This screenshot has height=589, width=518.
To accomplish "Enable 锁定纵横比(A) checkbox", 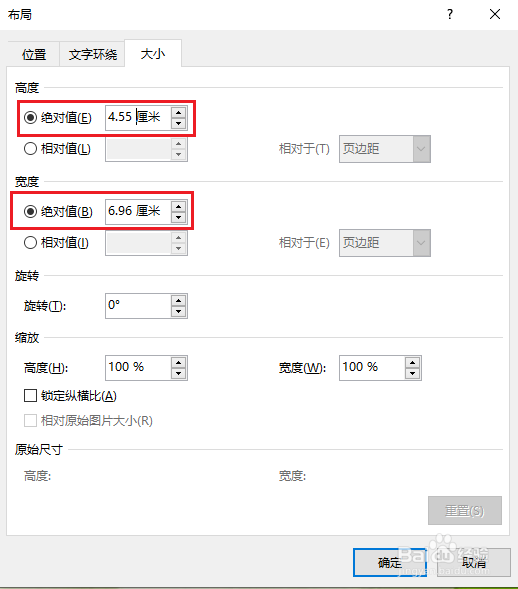I will tap(30, 396).
